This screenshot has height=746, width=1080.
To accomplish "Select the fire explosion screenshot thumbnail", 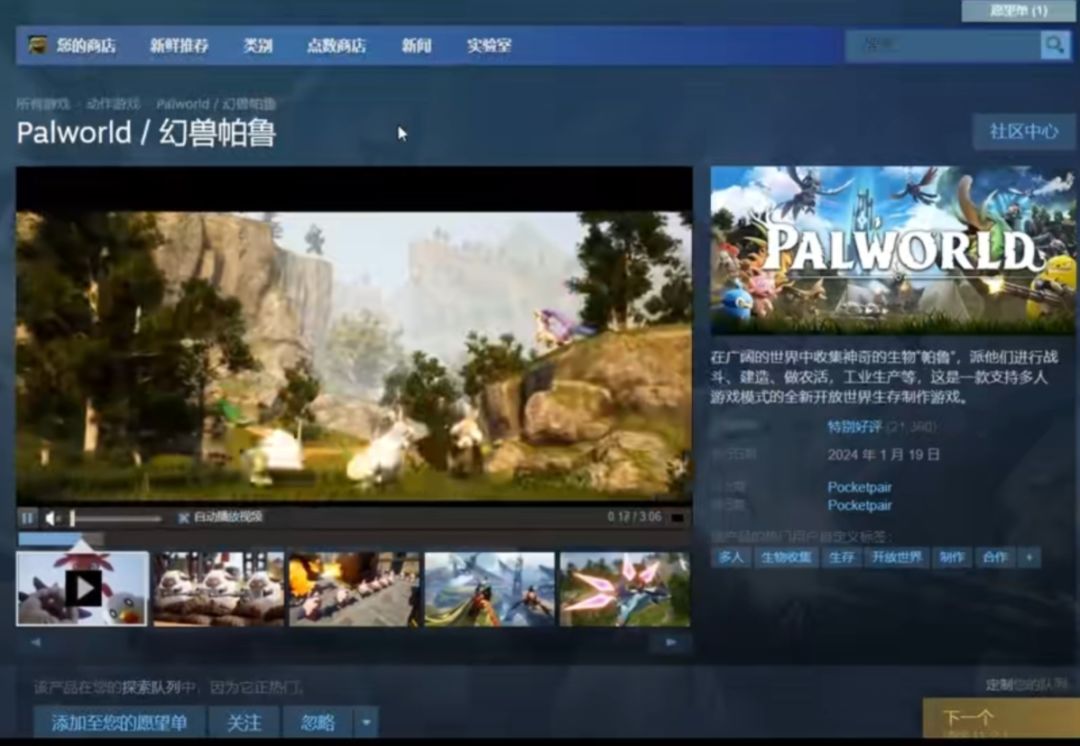I will coord(354,589).
